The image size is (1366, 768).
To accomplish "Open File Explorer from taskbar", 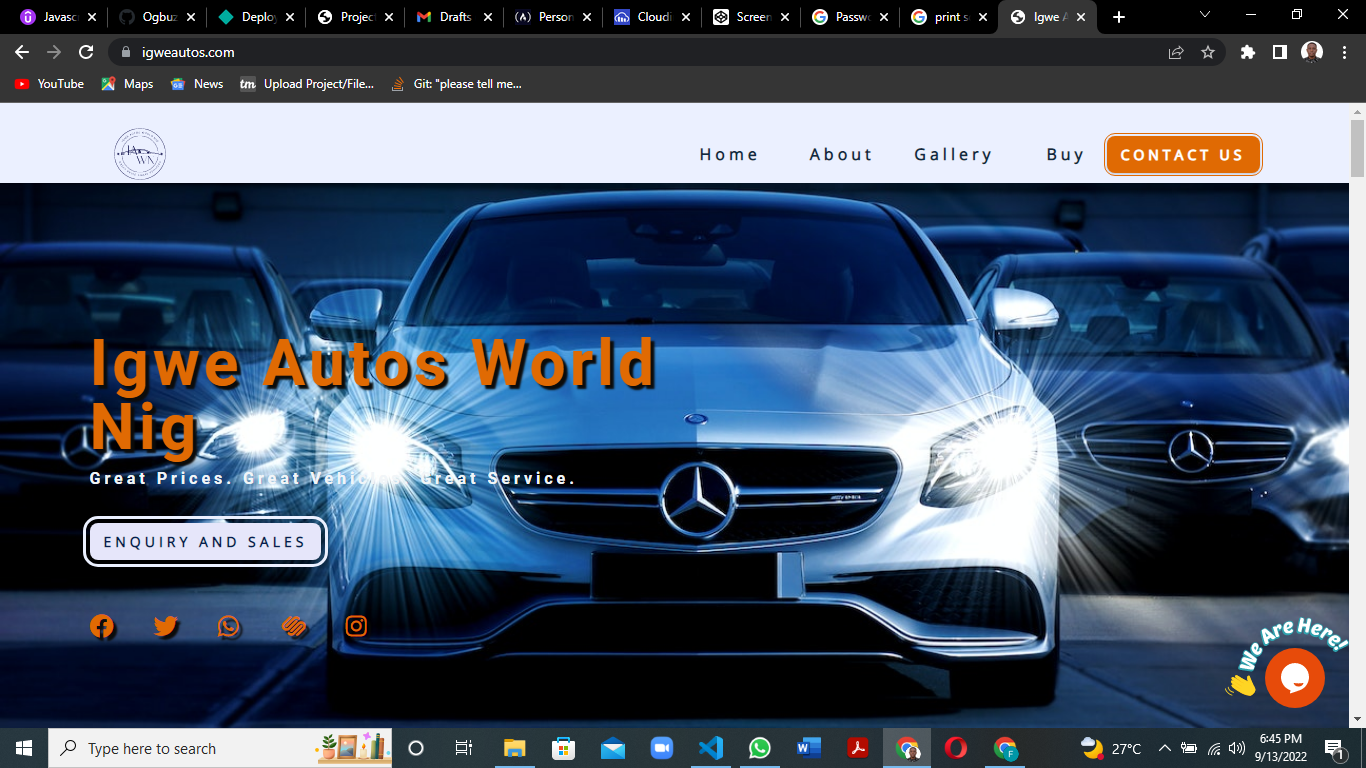I will (514, 748).
